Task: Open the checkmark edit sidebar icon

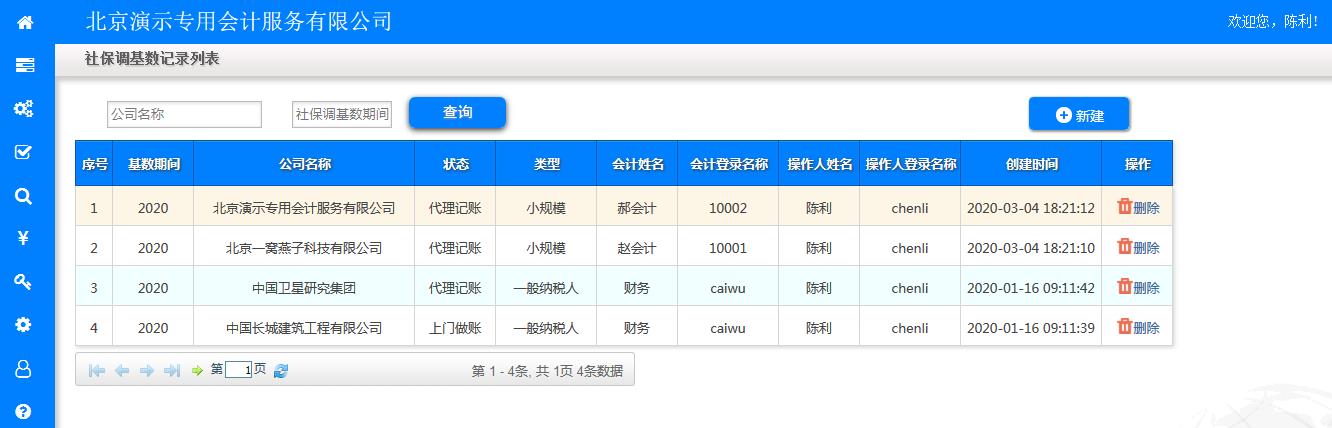Action: (x=24, y=152)
